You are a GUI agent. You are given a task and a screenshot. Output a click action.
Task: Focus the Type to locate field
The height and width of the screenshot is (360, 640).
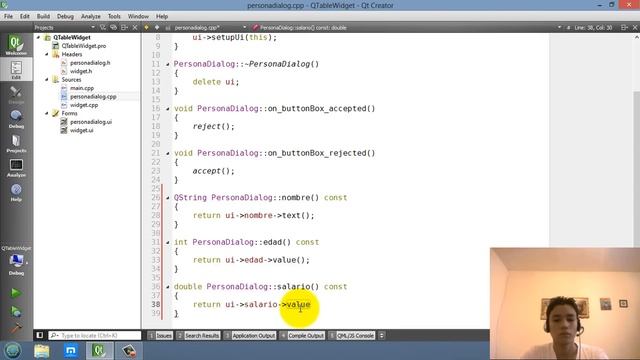pyautogui.click(x=95, y=336)
